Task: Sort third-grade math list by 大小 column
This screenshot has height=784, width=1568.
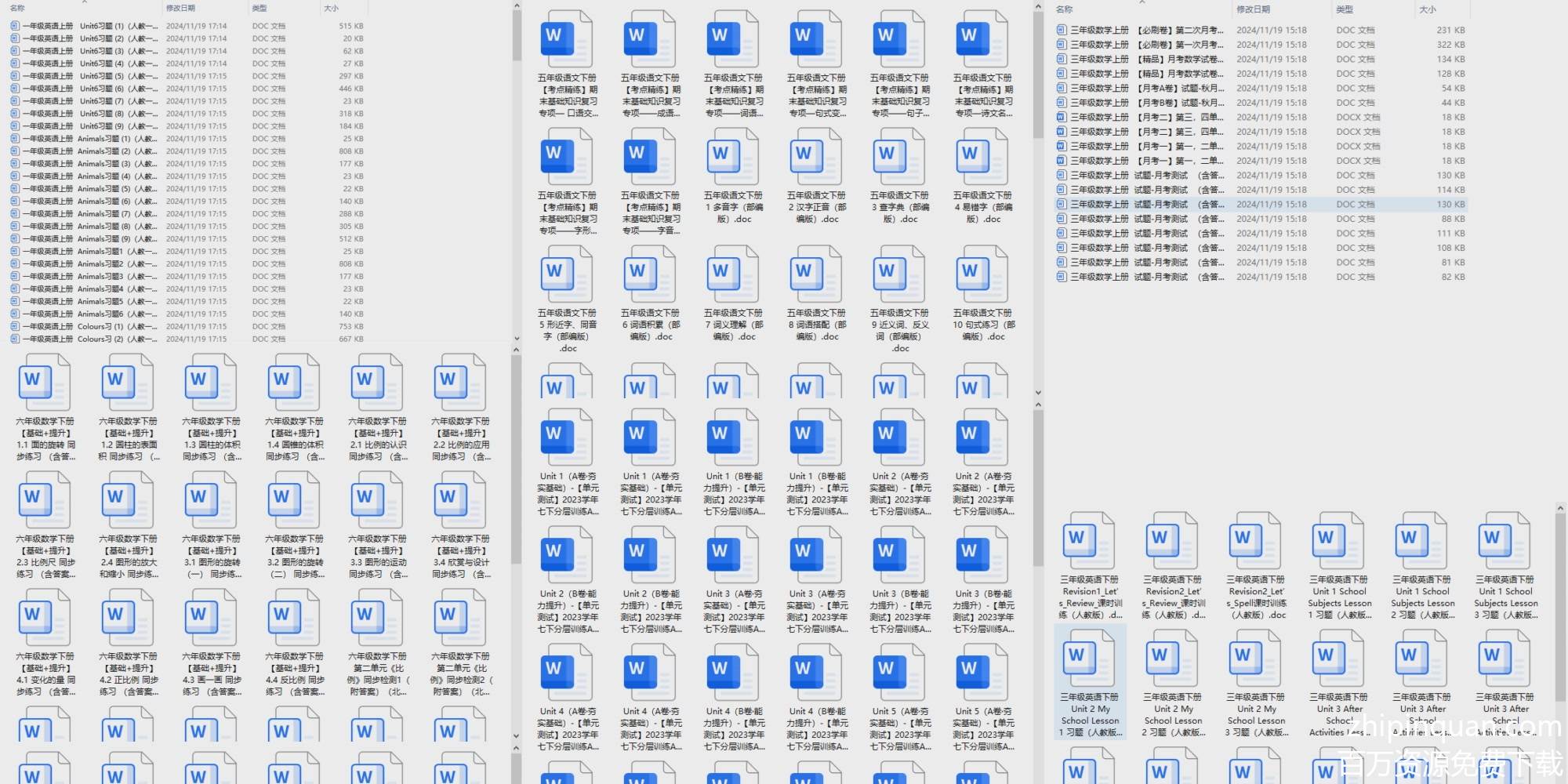Action: click(1428, 9)
